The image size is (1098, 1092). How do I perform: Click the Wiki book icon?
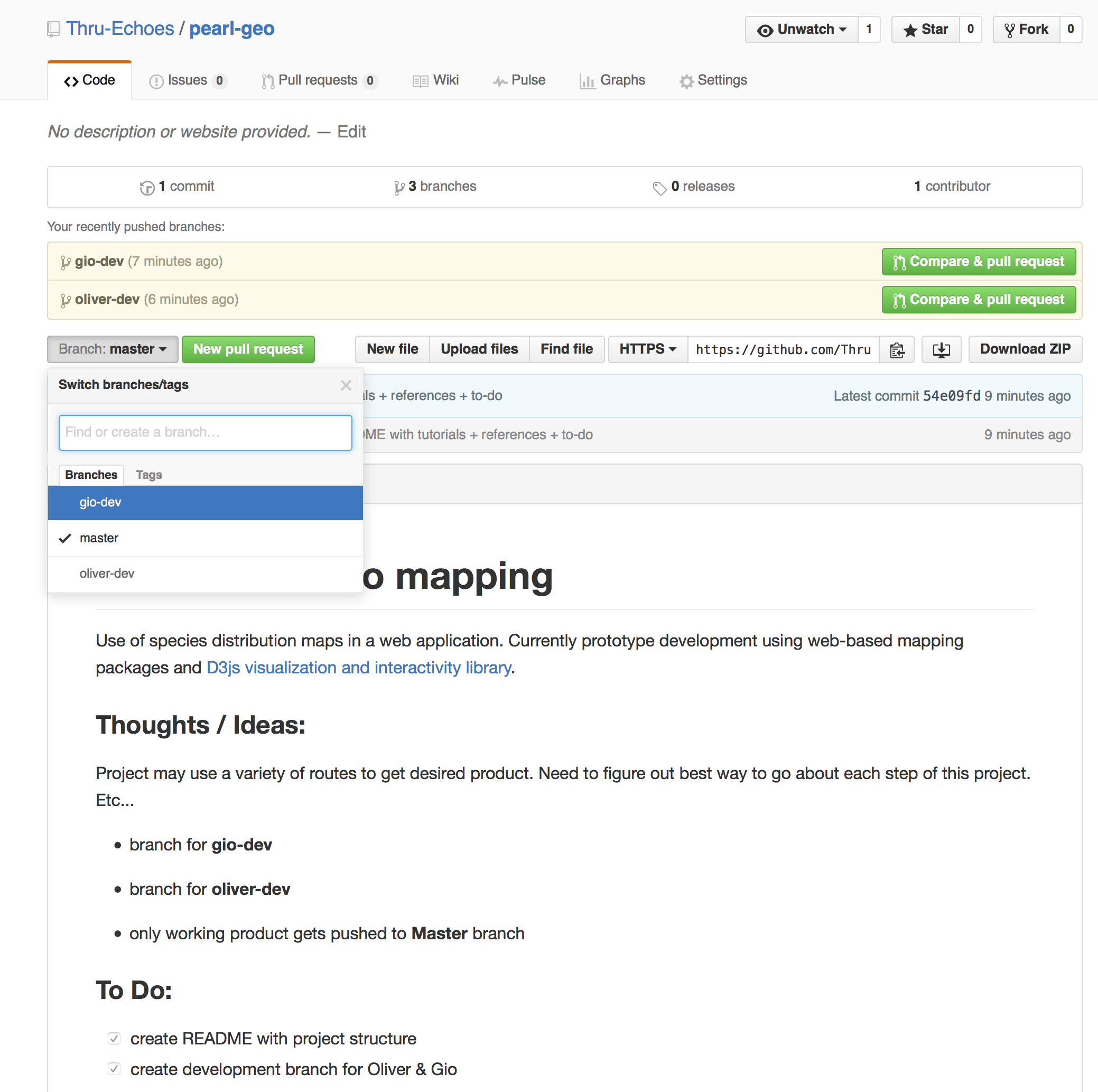point(421,81)
